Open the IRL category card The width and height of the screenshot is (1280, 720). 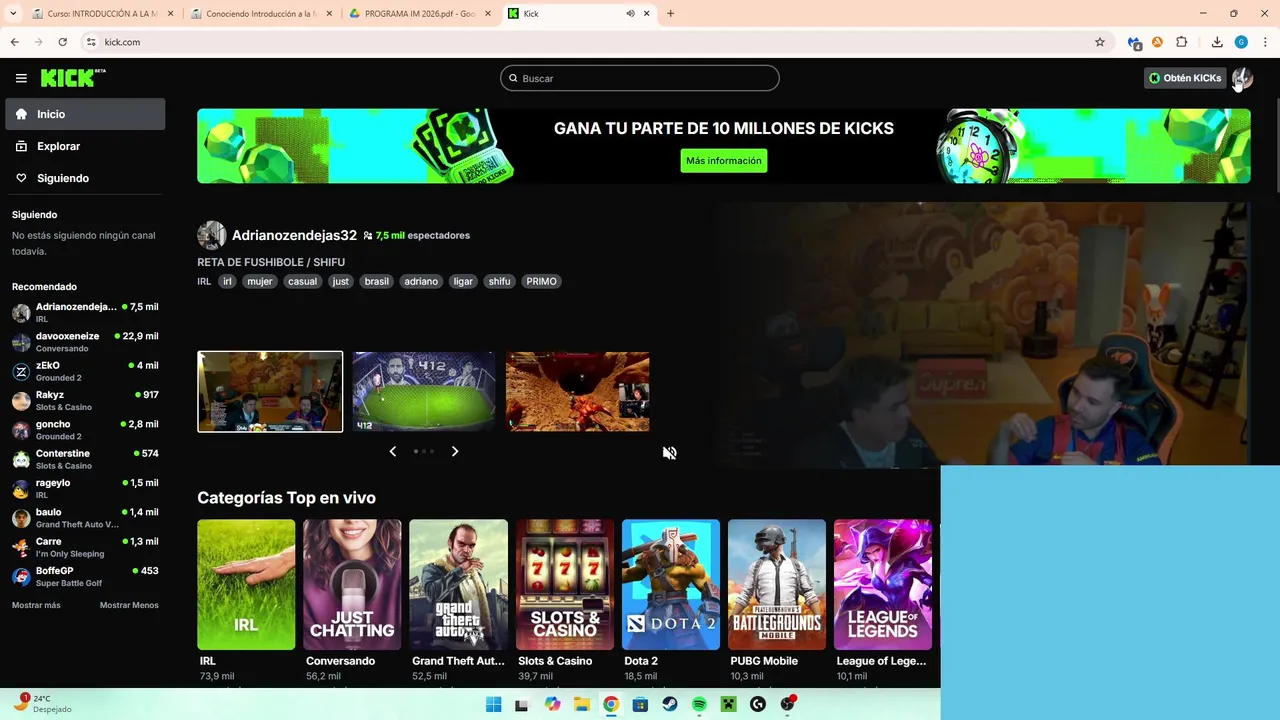point(246,585)
